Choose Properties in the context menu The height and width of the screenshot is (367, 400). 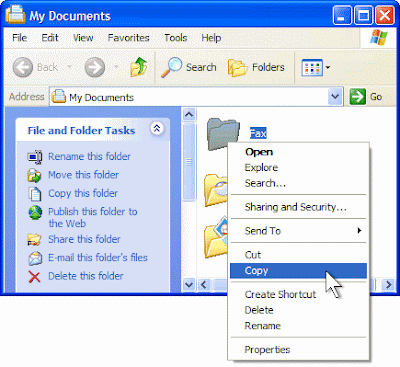(299, 350)
